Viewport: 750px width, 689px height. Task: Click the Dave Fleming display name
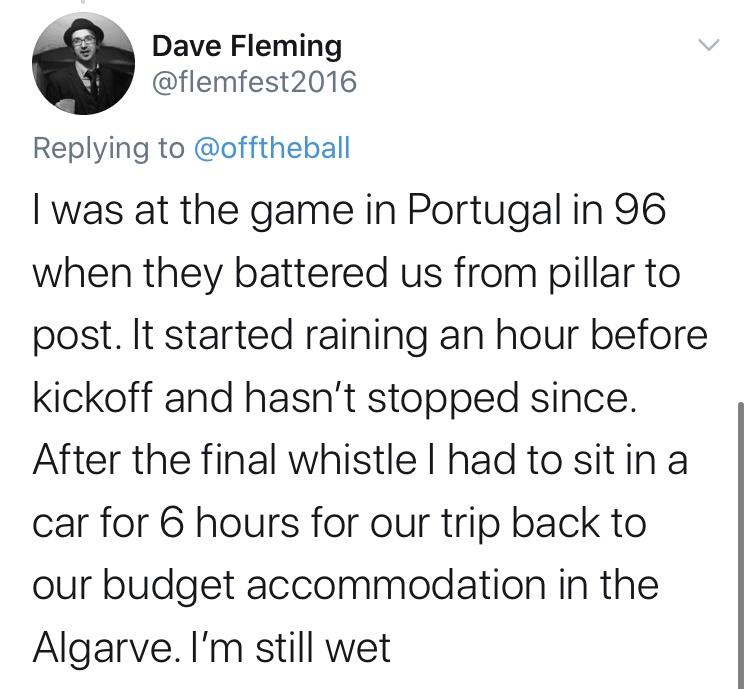click(247, 46)
